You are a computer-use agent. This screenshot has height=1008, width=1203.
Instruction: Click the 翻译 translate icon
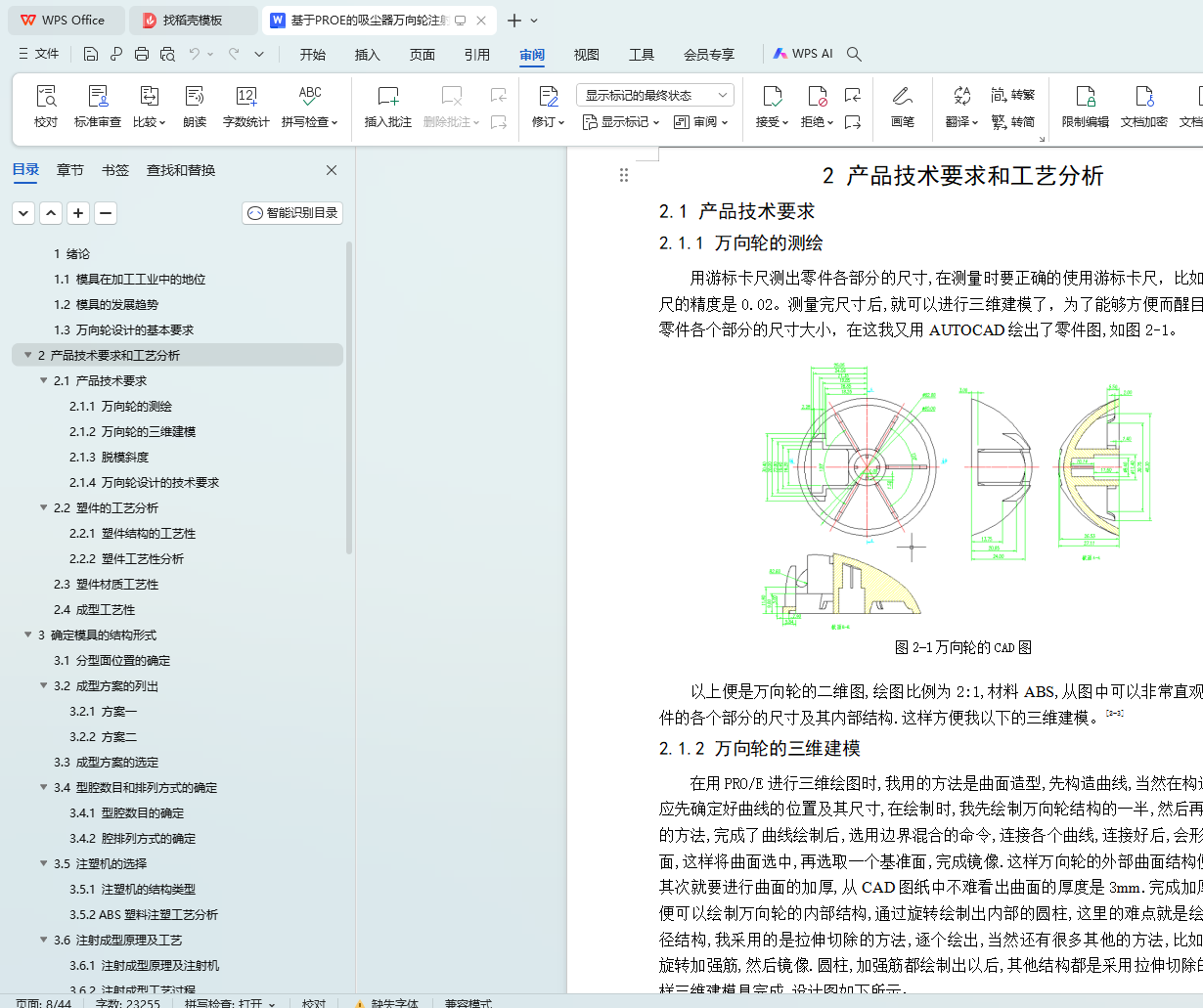point(962,96)
